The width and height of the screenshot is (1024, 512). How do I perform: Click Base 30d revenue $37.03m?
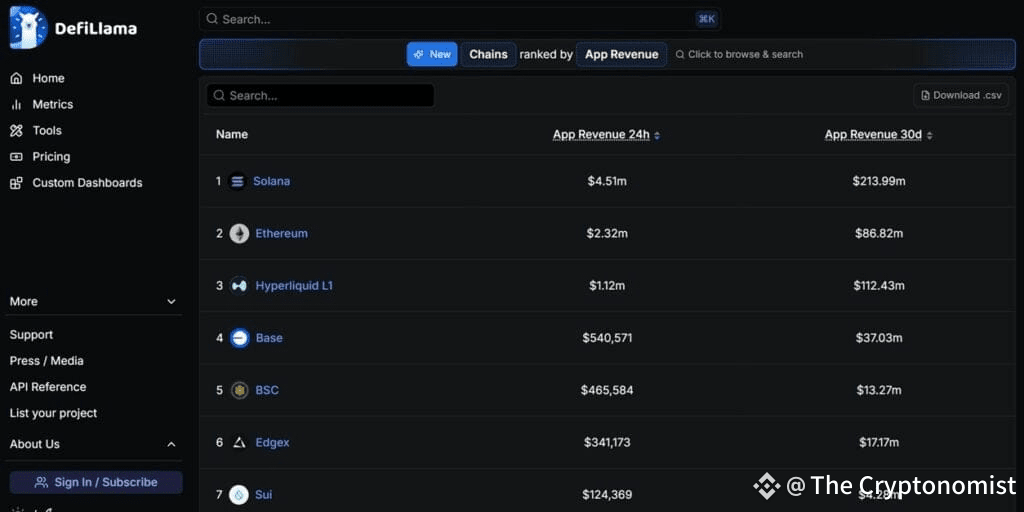click(878, 338)
